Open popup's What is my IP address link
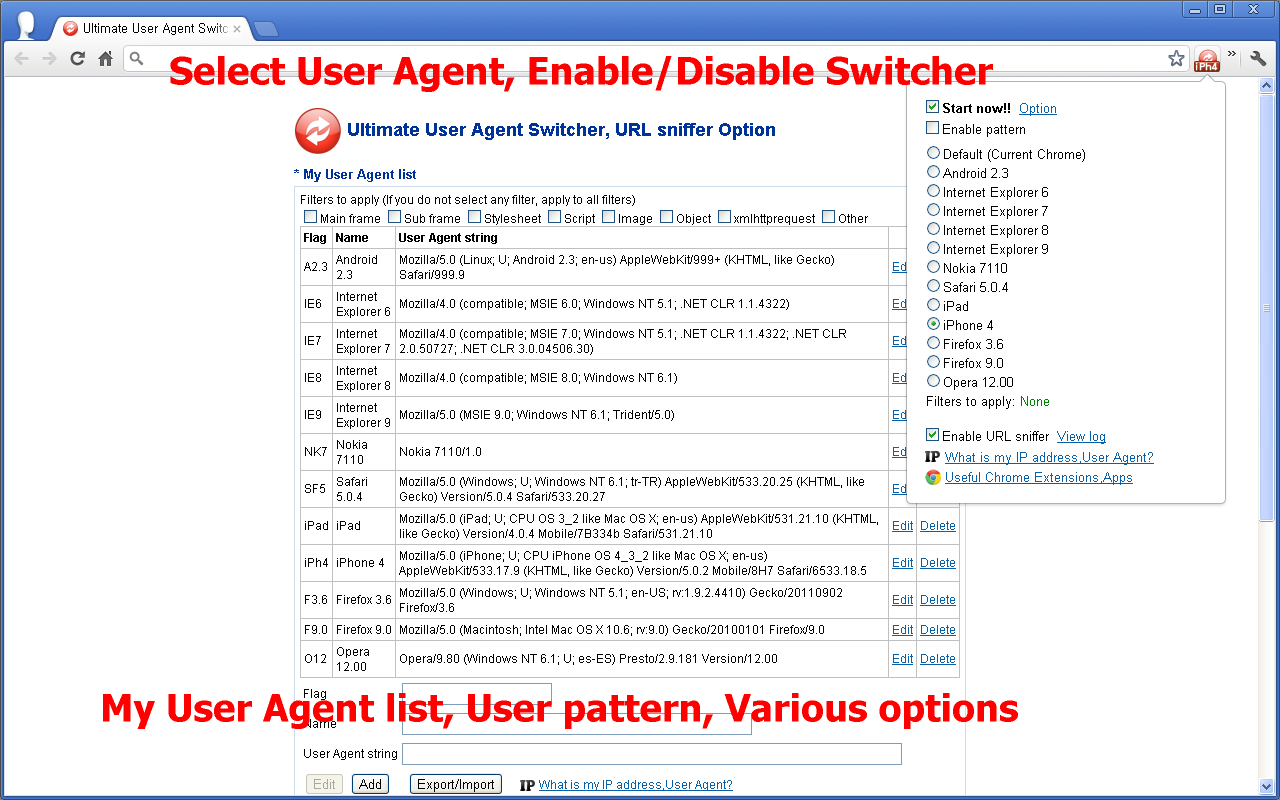Viewport: 1280px width, 800px height. pyautogui.click(x=1049, y=457)
